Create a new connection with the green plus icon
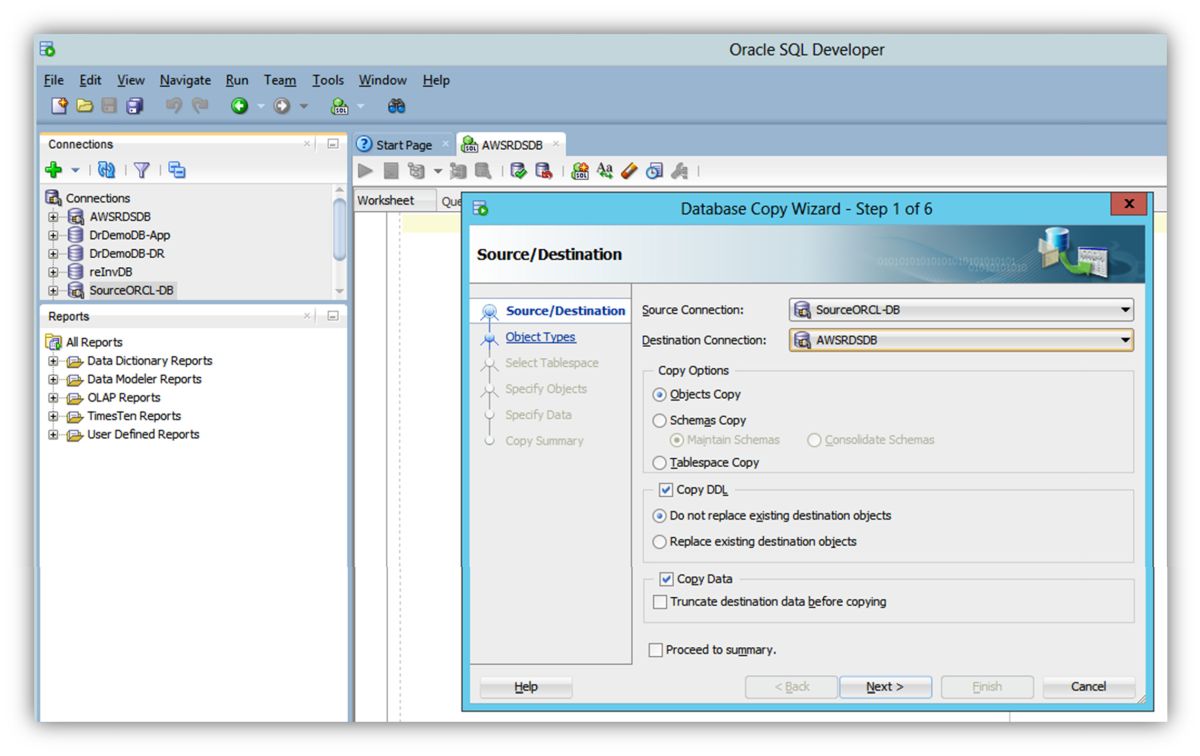Screen dimensions: 1200x756 [52, 169]
